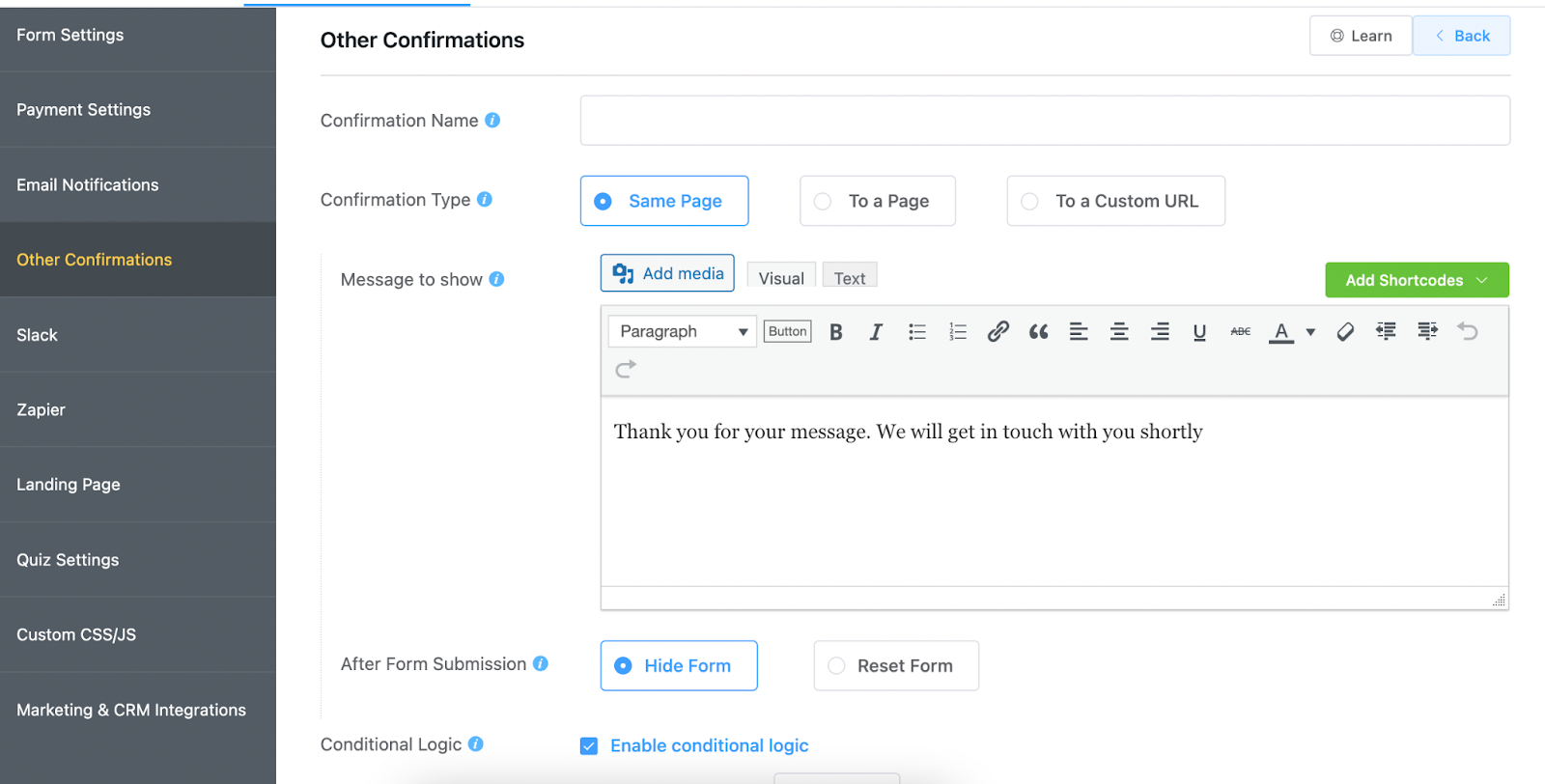Uncheck Enable conditional logic checkbox
1545x784 pixels.
(x=589, y=746)
